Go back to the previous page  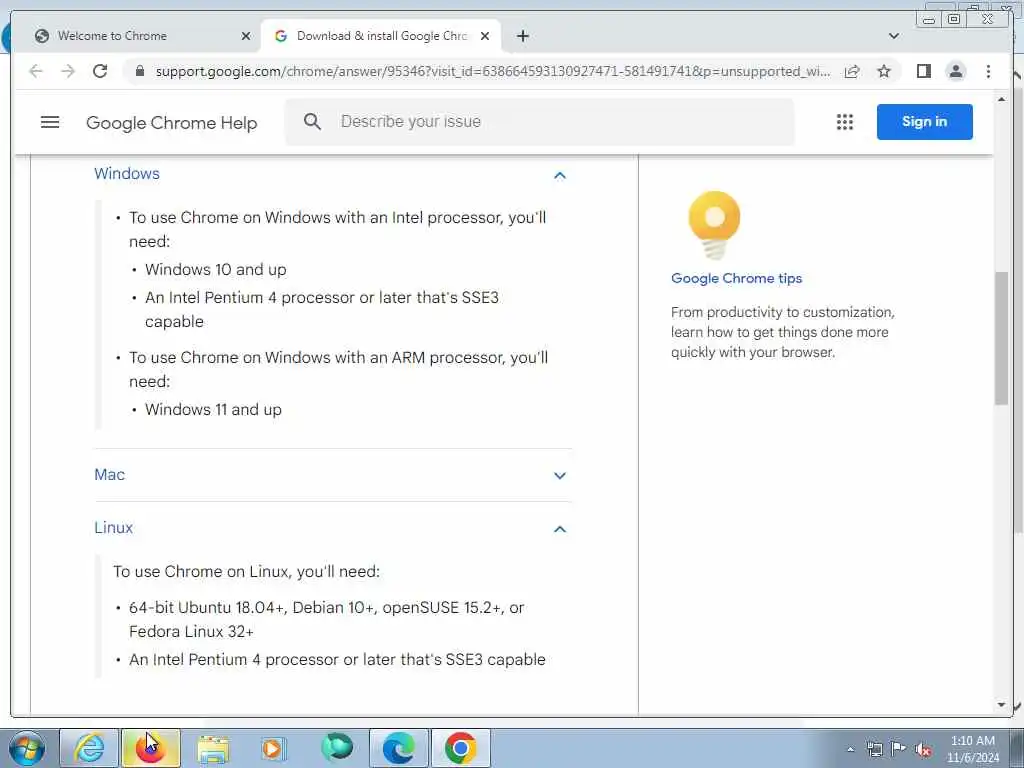[36, 71]
